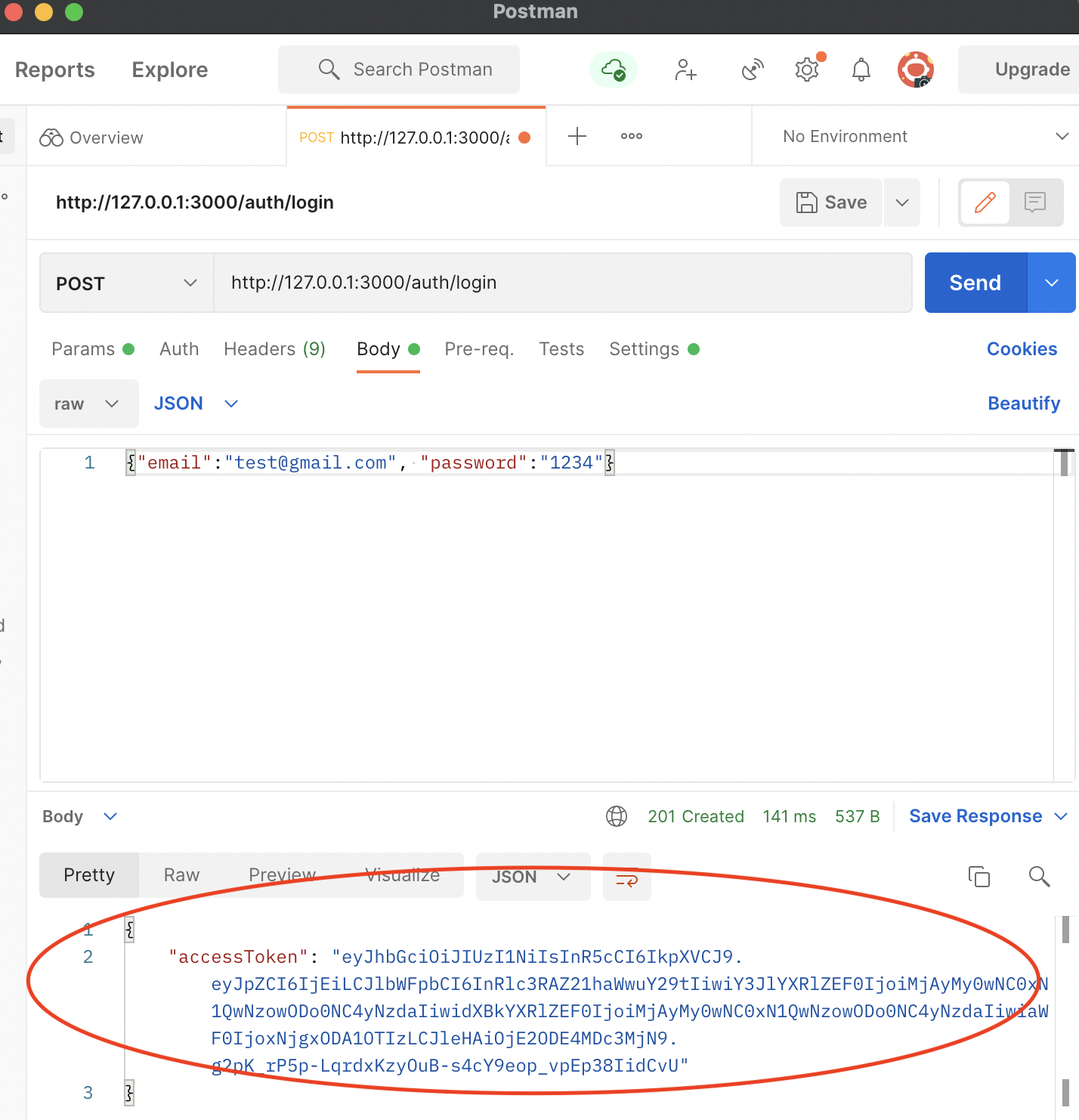Click the plus icon to open new tab

tap(577, 136)
